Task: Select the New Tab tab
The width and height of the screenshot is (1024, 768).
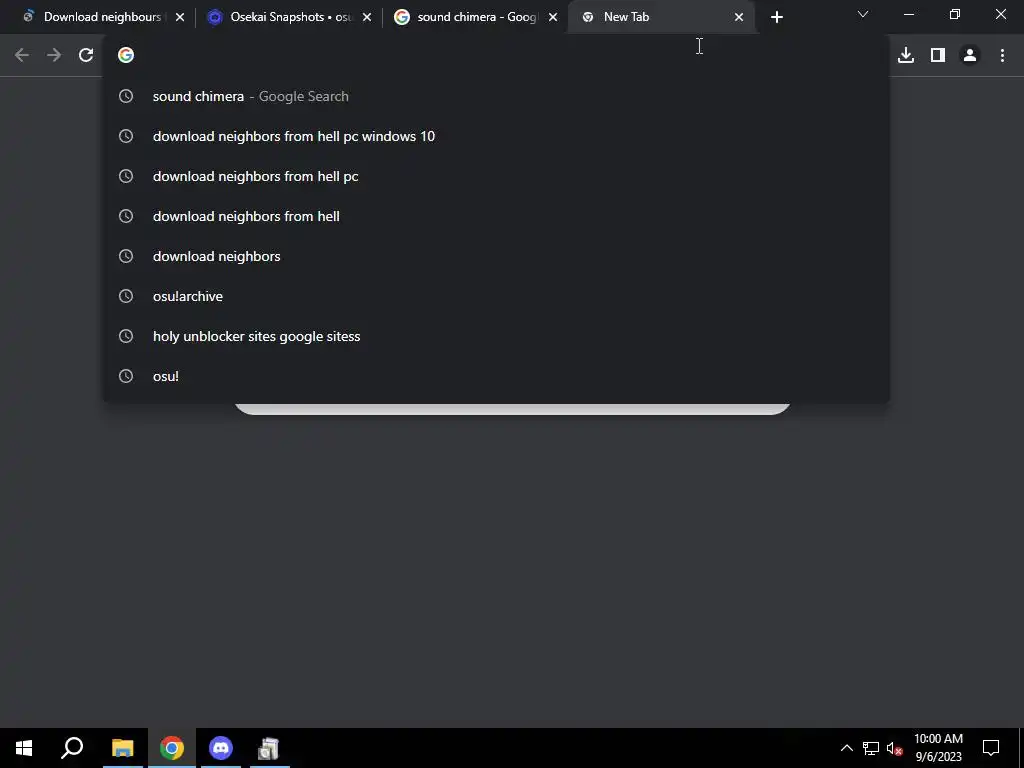Action: coord(660,17)
